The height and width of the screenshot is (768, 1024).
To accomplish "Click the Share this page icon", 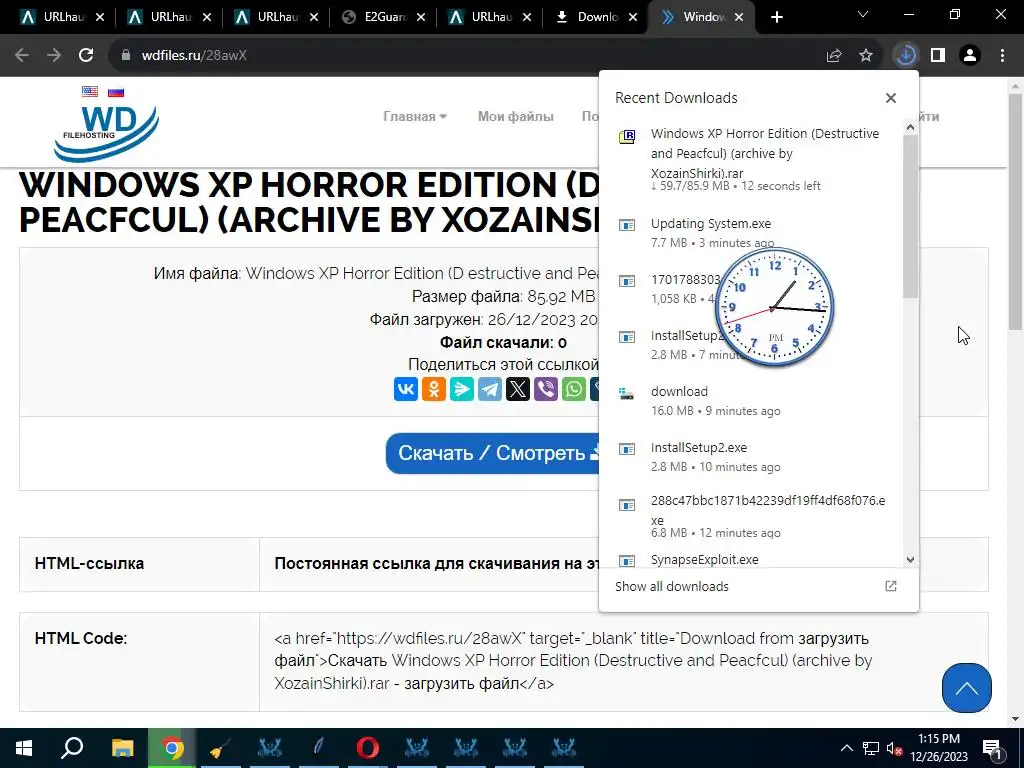I will click(x=834, y=56).
